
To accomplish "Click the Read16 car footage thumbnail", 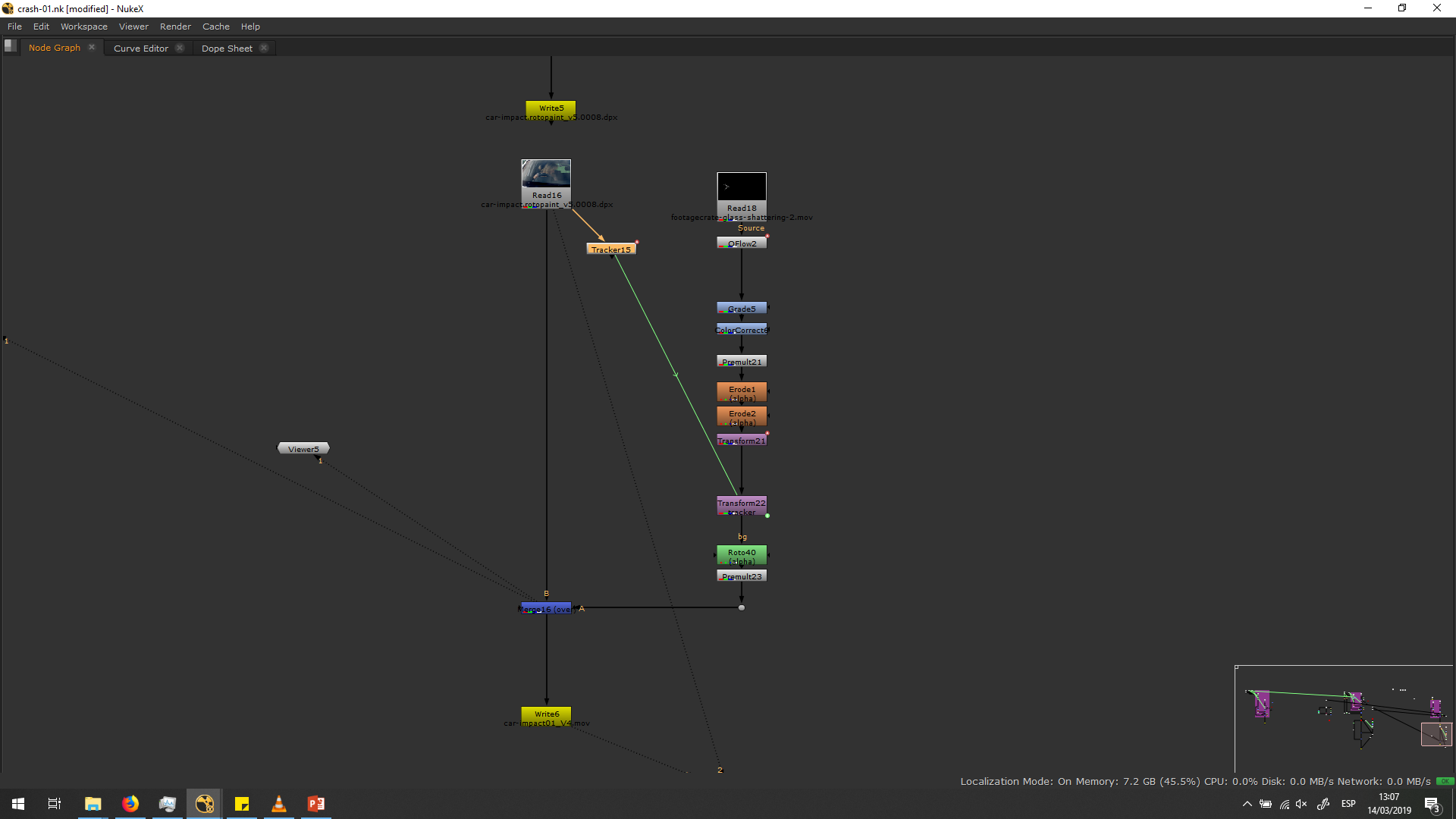I will 546,174.
